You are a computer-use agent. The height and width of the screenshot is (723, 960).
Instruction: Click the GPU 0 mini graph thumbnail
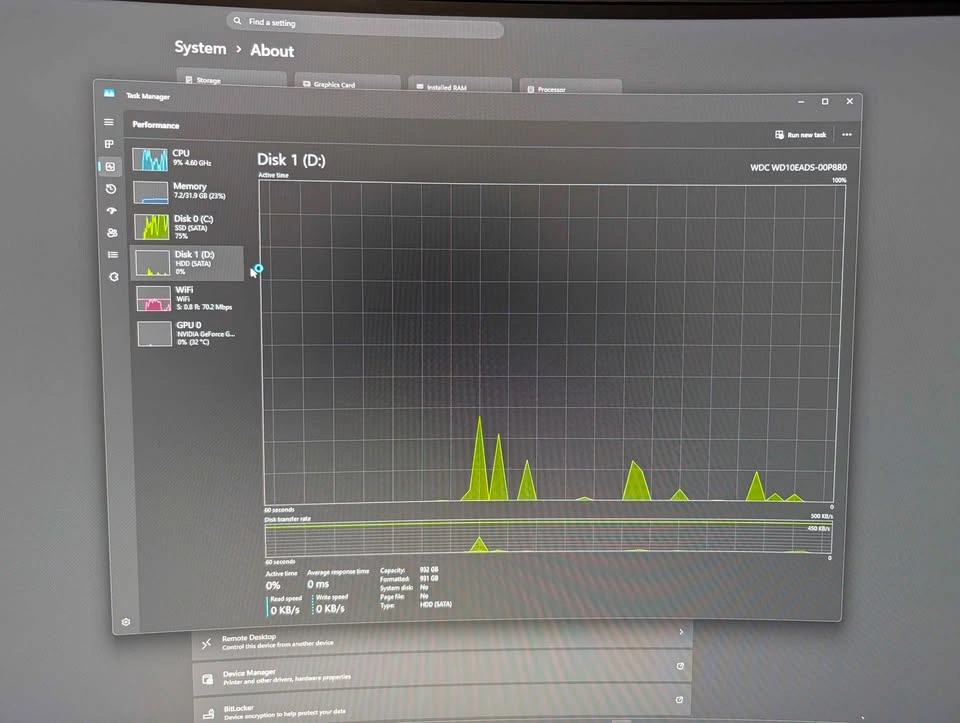pyautogui.click(x=154, y=334)
